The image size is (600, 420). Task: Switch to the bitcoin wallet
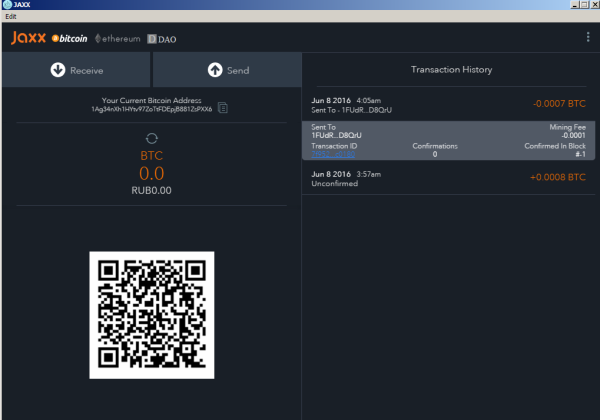point(69,39)
